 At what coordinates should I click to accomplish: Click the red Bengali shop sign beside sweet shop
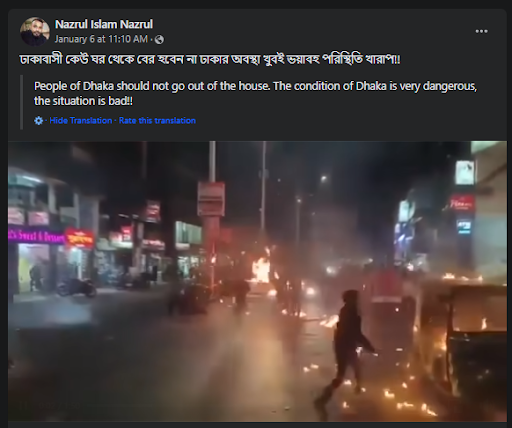pyautogui.click(x=80, y=238)
